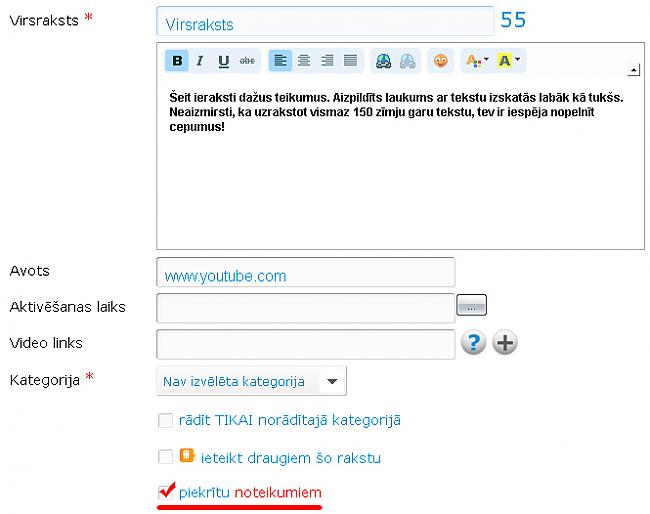The width and height of the screenshot is (650, 514).
Task: Align text to the right
Action: tap(327, 61)
